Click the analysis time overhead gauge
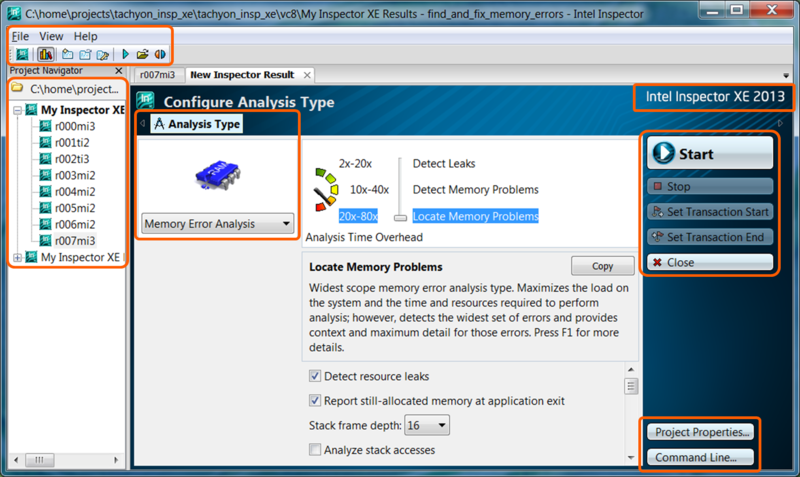Screen dimensions: 800x477 [x=326, y=189]
